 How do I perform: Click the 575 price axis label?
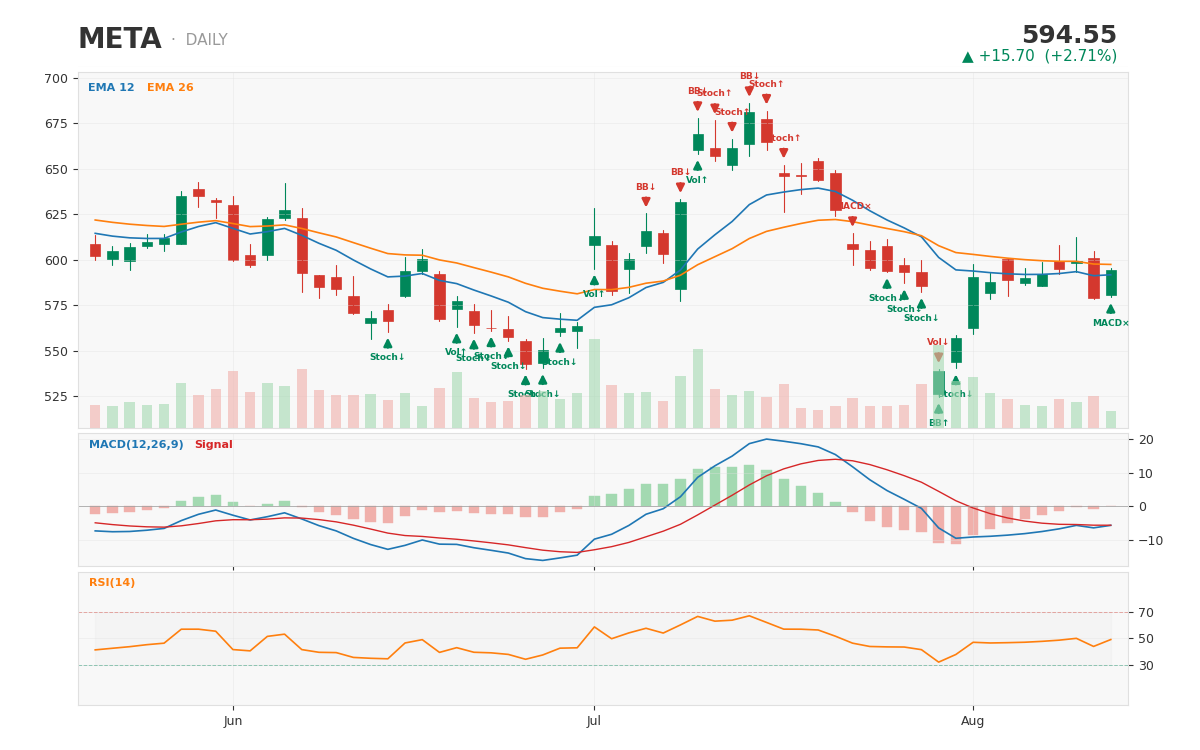[57, 306]
